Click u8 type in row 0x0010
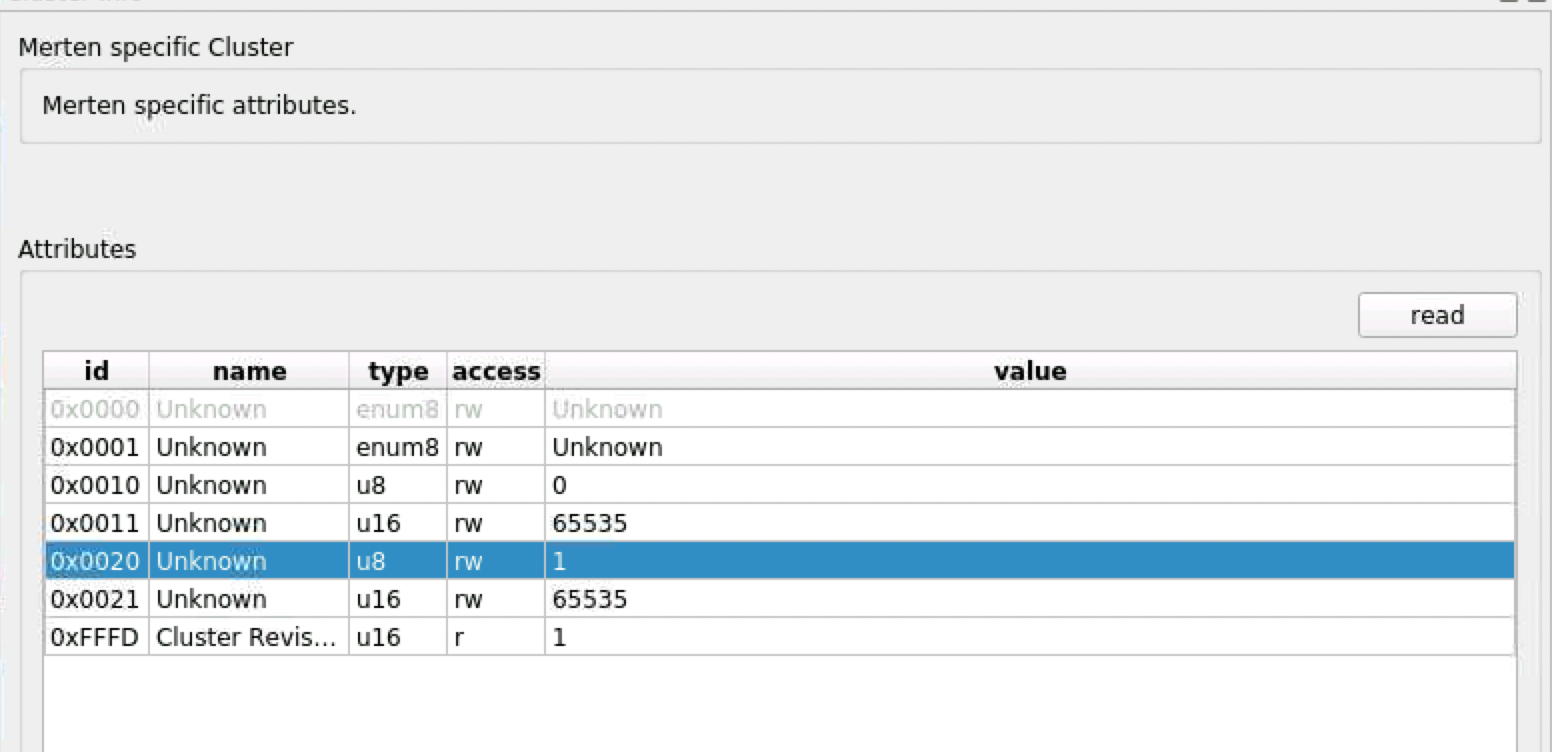 398,485
